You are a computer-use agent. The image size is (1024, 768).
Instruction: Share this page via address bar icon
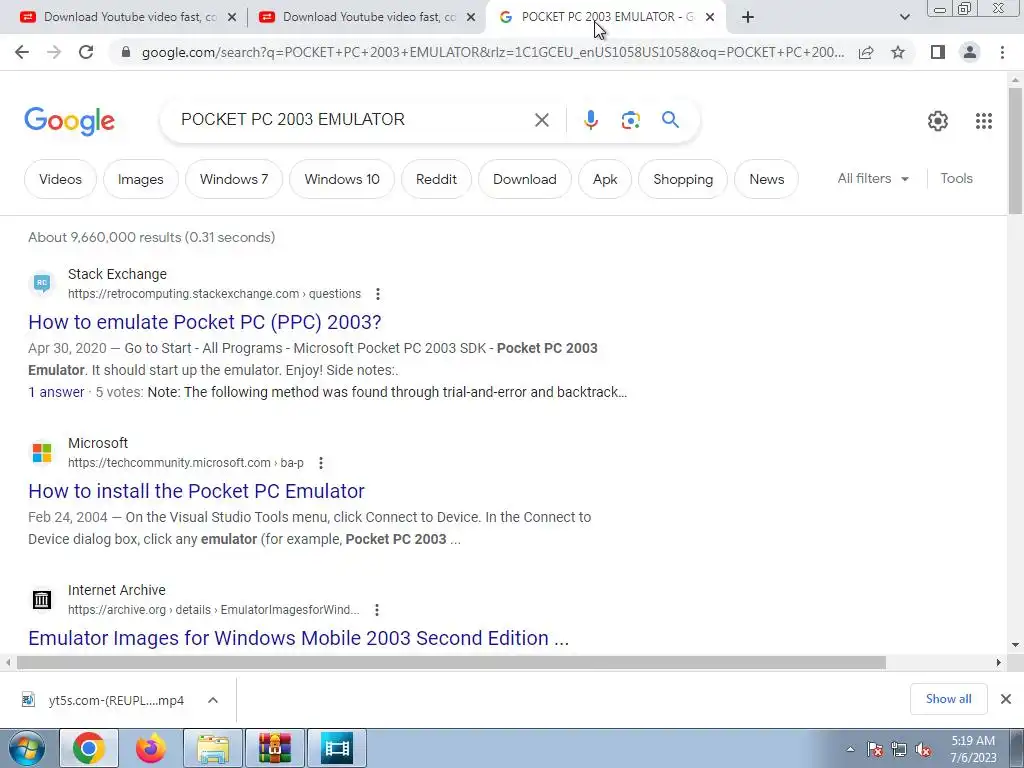(x=866, y=52)
